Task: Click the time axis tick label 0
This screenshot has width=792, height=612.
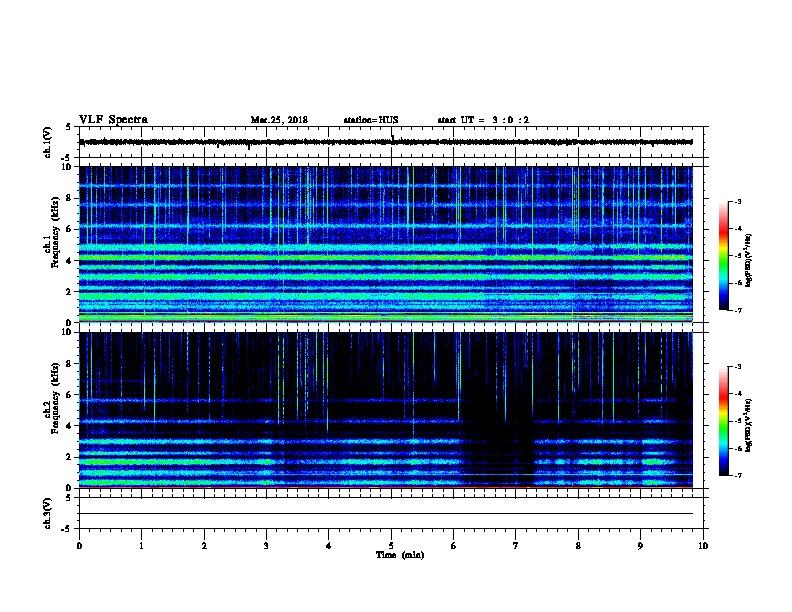Action: pyautogui.click(x=79, y=546)
